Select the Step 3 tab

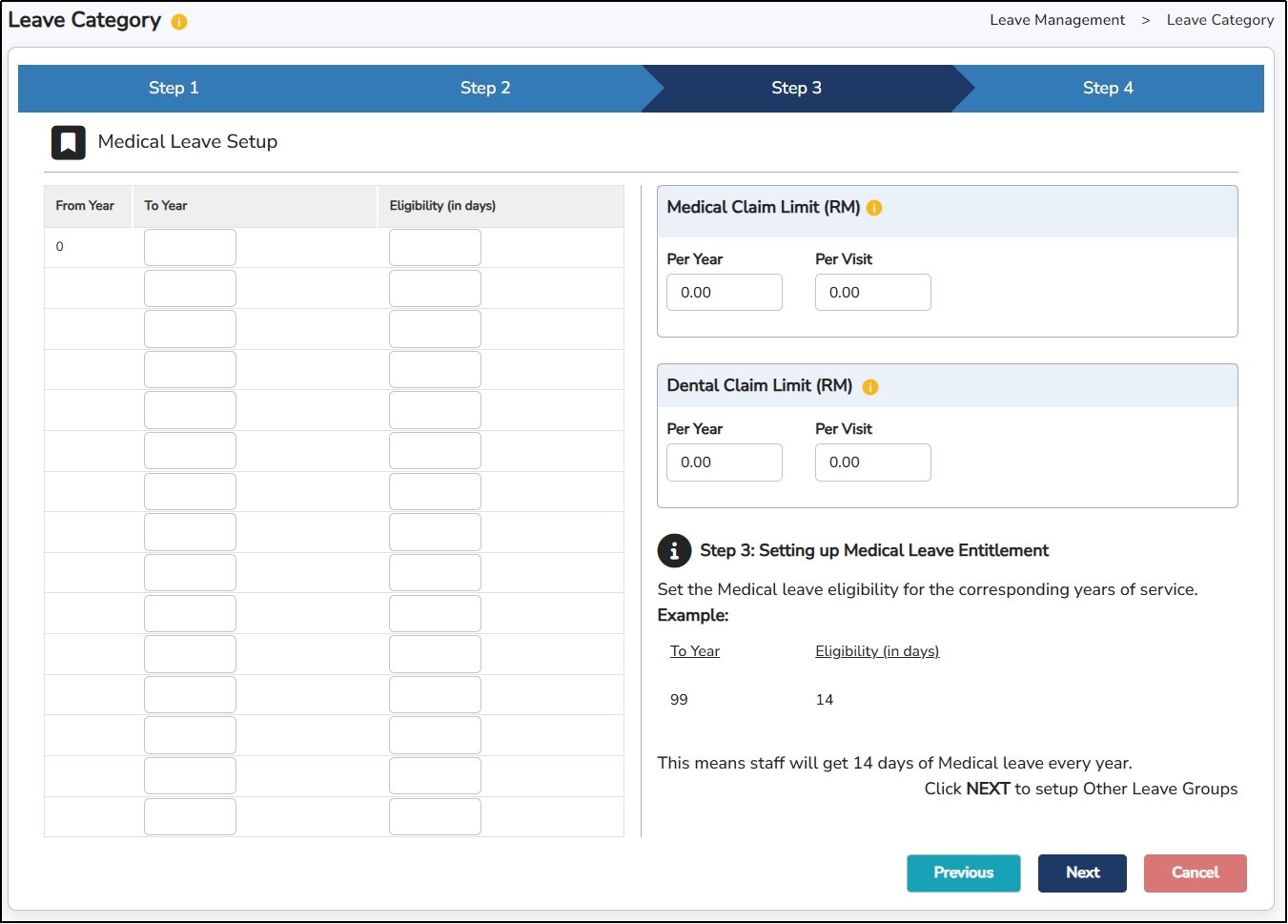tap(796, 88)
